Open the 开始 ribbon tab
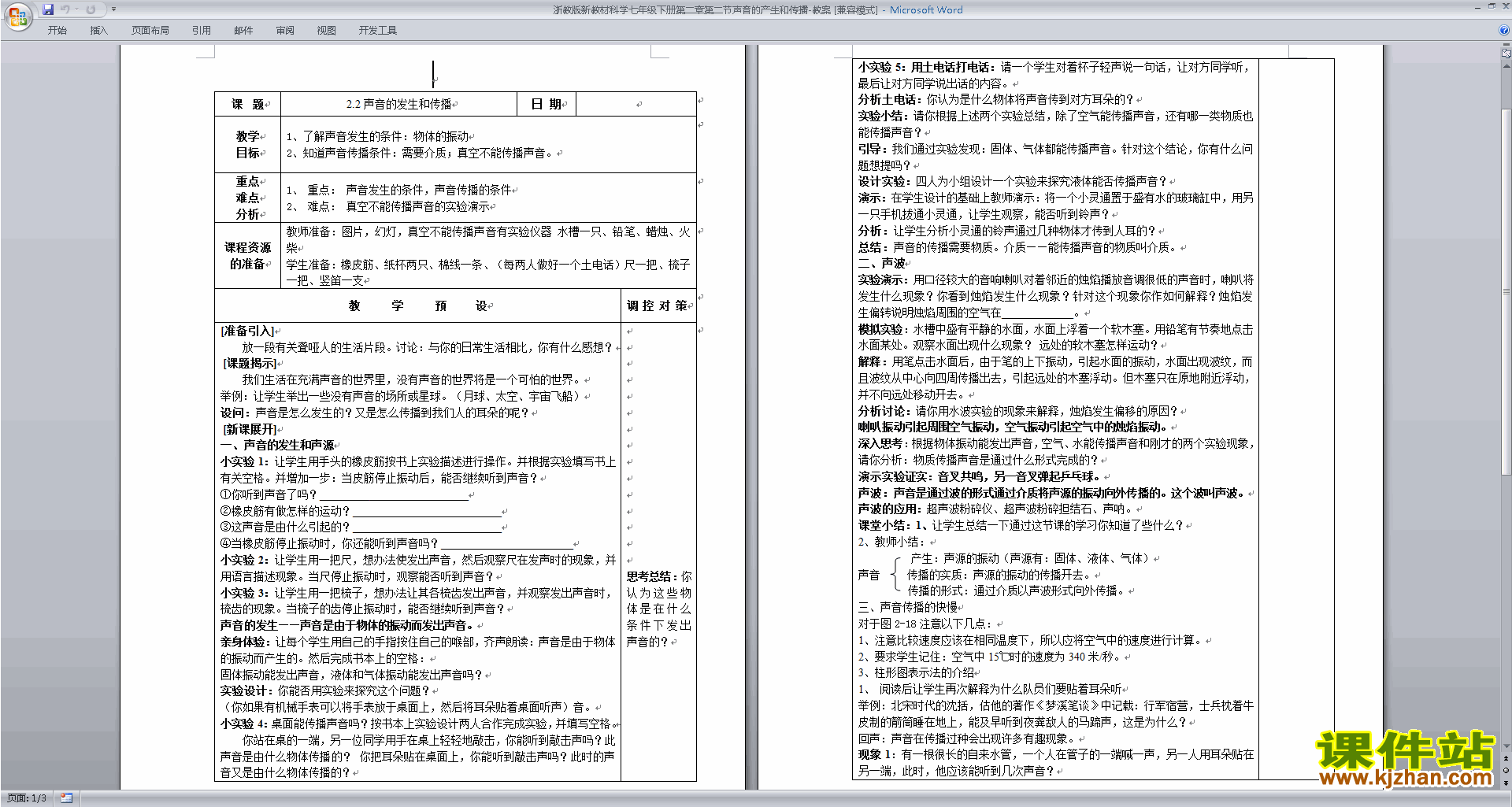The image size is (1512, 807). (x=57, y=31)
